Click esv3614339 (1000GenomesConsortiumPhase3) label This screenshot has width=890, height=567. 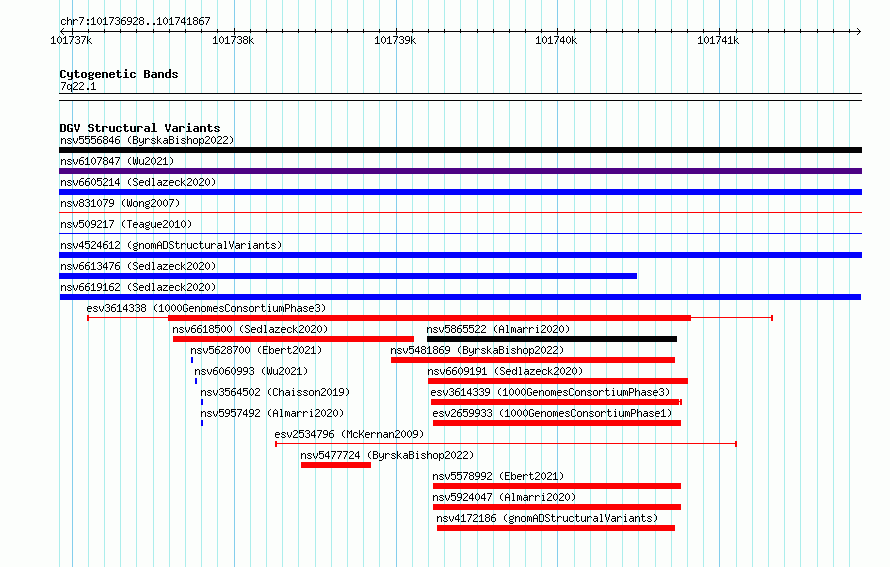click(551, 392)
